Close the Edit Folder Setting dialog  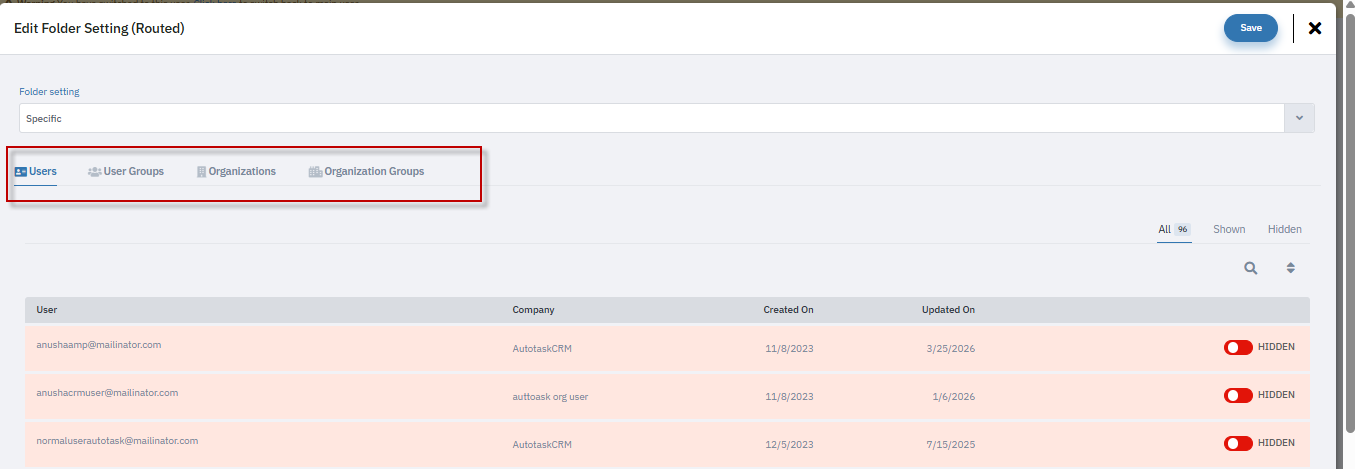click(1315, 28)
